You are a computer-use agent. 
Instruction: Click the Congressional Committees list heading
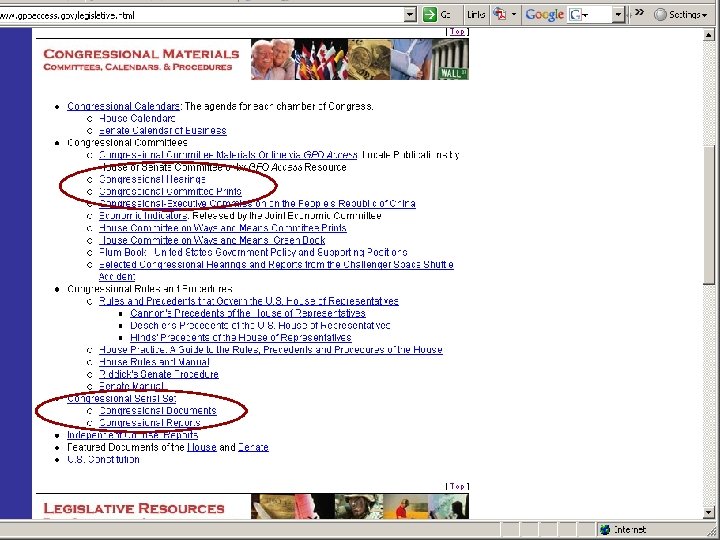point(127,143)
